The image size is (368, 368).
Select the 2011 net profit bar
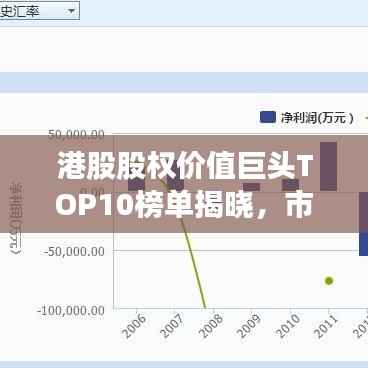(x=329, y=166)
